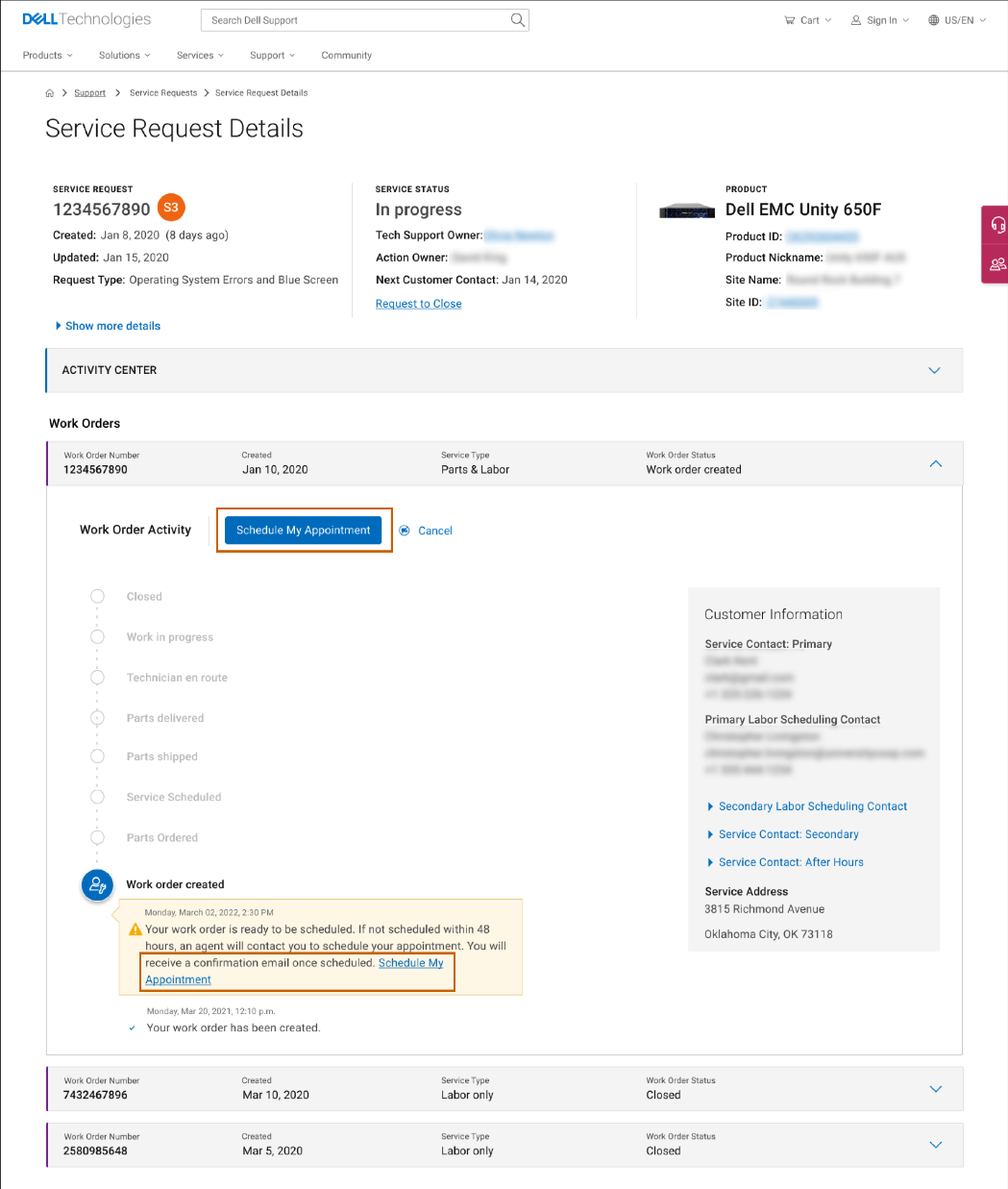The height and width of the screenshot is (1189, 1008).
Task: Open the Sign In dropdown
Action: [x=880, y=20]
